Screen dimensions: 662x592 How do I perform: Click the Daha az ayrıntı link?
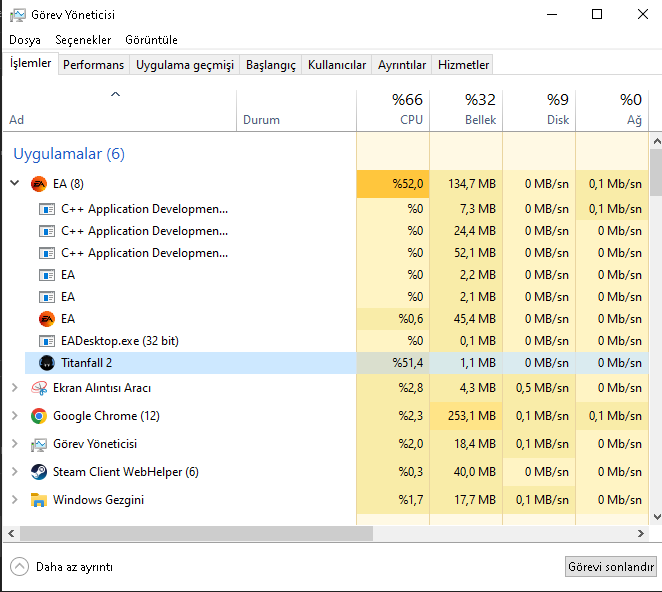click(x=74, y=567)
